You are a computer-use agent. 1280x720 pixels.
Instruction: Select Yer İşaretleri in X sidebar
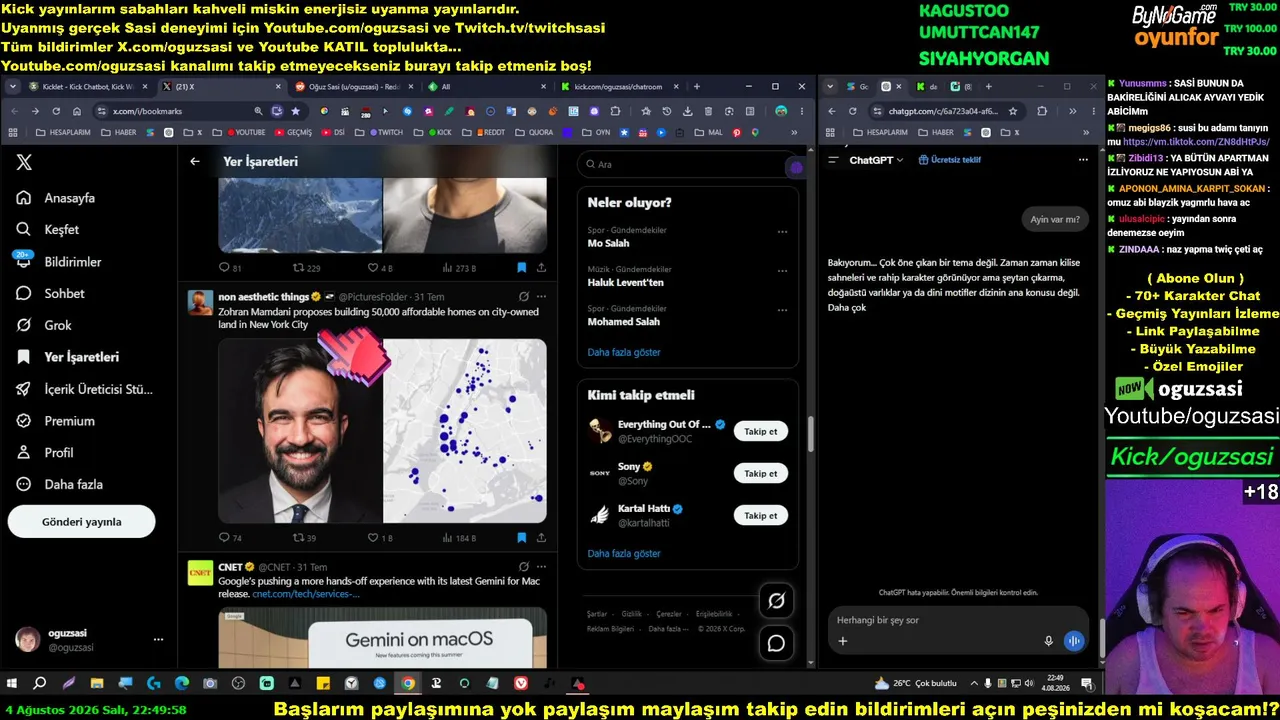tap(69, 357)
